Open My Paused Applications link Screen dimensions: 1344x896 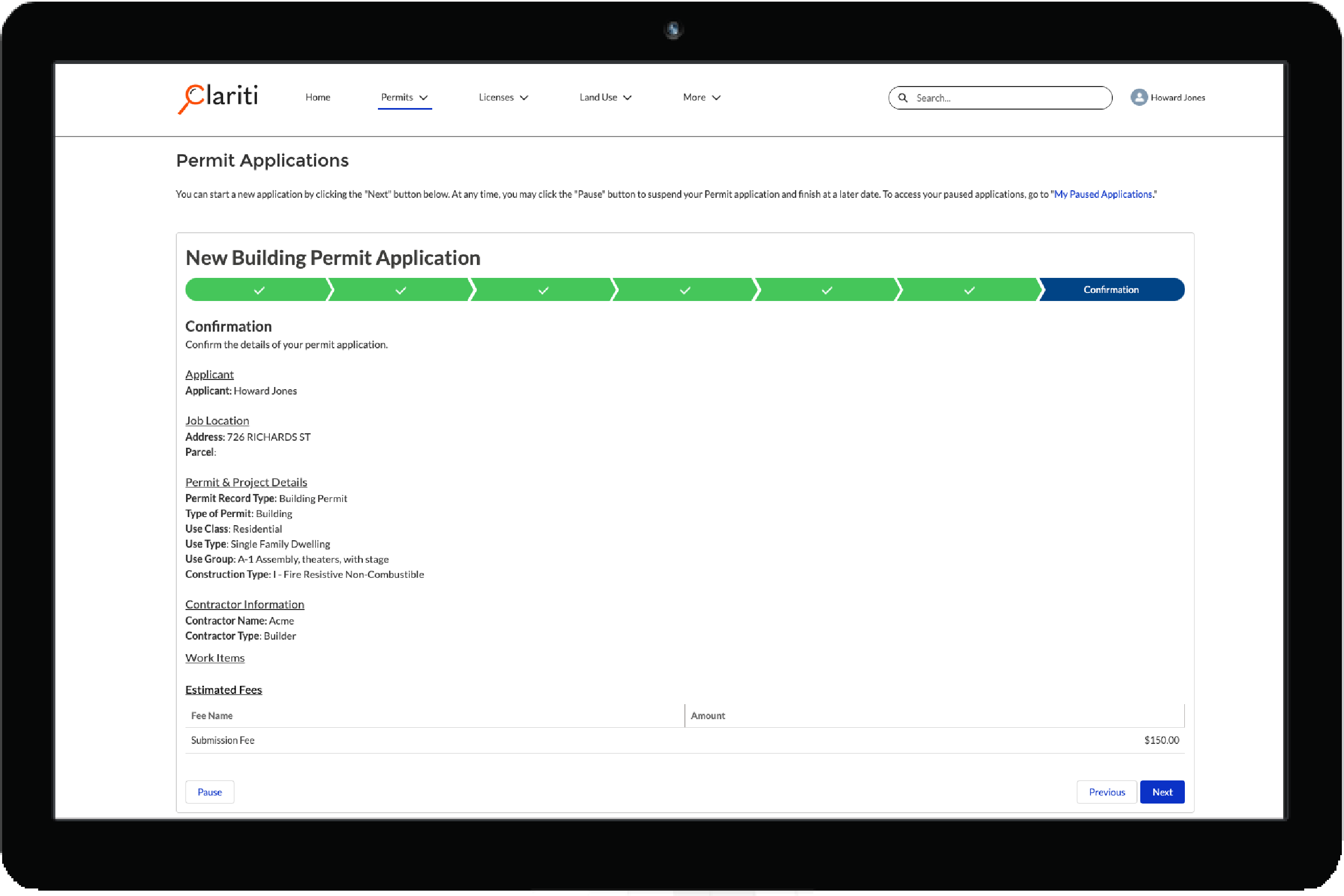(1103, 194)
